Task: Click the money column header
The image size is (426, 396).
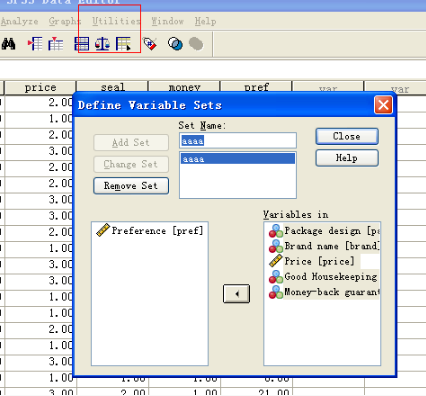Action: [184, 86]
